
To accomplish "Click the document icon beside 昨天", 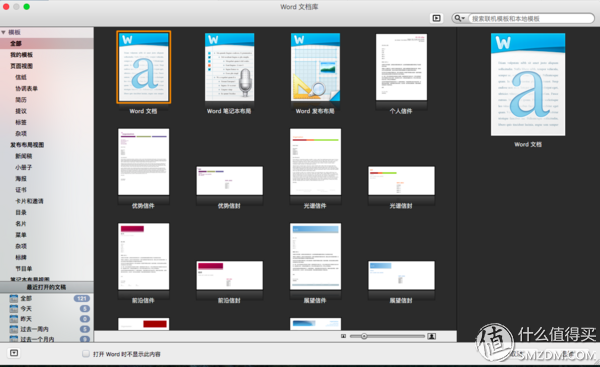I will (x=14, y=319).
